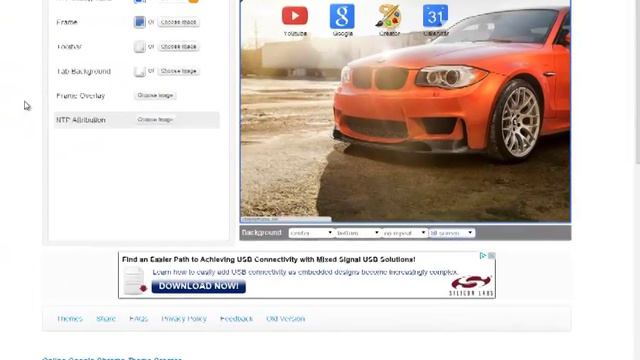The width and height of the screenshot is (640, 360).
Task: Click the Silicon Labs logo in the ad
Action: (x=472, y=286)
